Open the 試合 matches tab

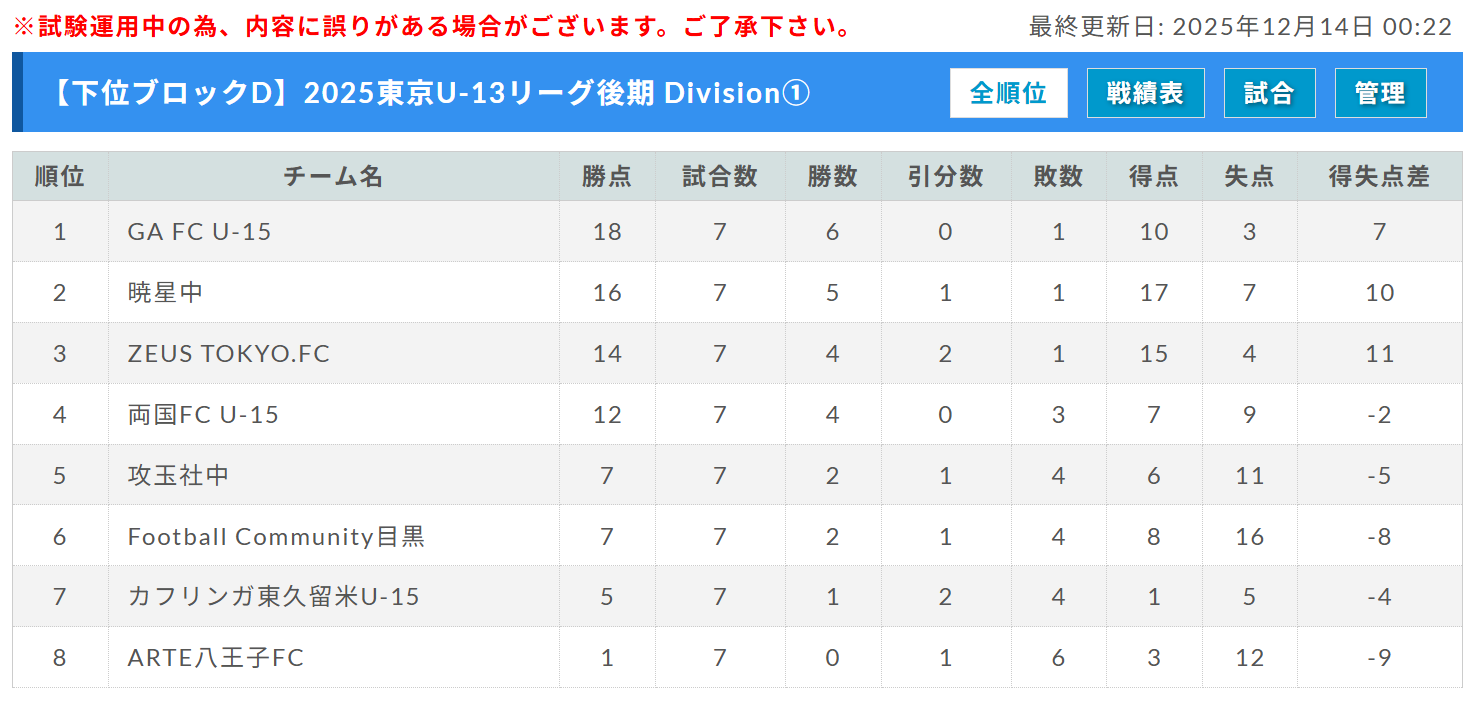click(x=1269, y=93)
